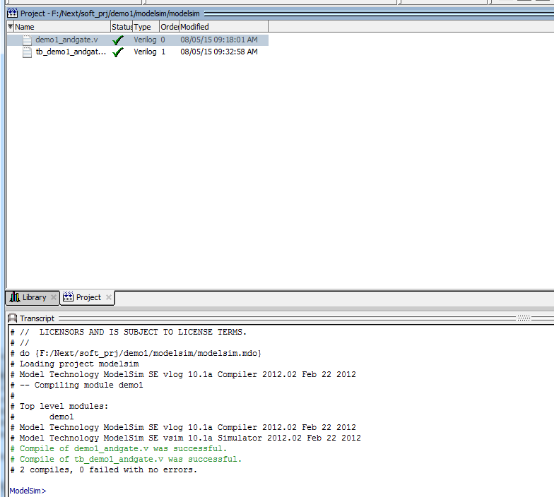Sort files by Modified column
The image size is (554, 498).
point(224,27)
